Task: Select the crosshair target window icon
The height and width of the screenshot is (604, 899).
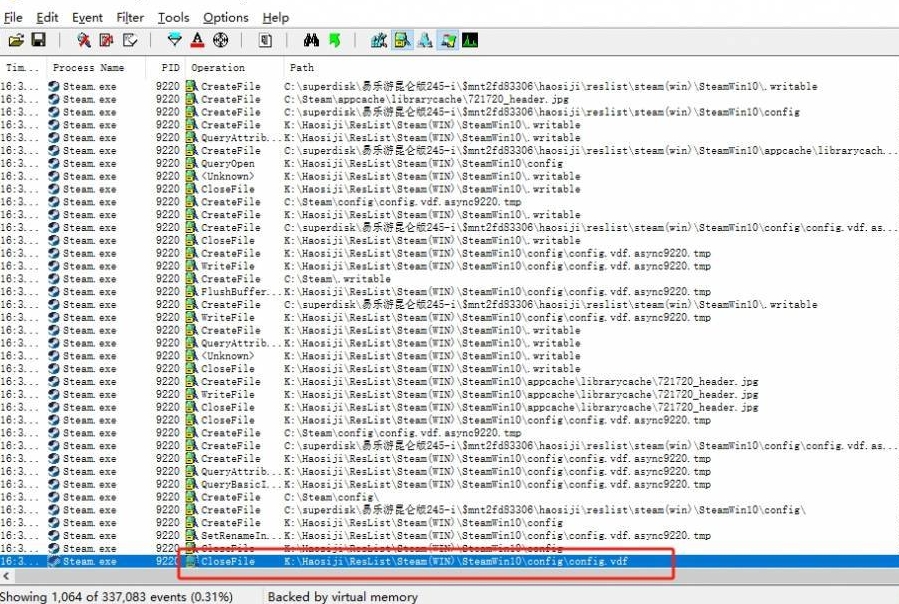Action: 220,40
